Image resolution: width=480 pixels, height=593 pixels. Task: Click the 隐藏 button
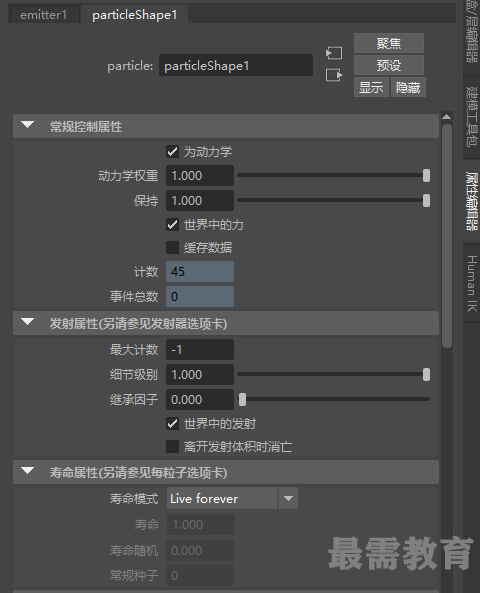[408, 87]
